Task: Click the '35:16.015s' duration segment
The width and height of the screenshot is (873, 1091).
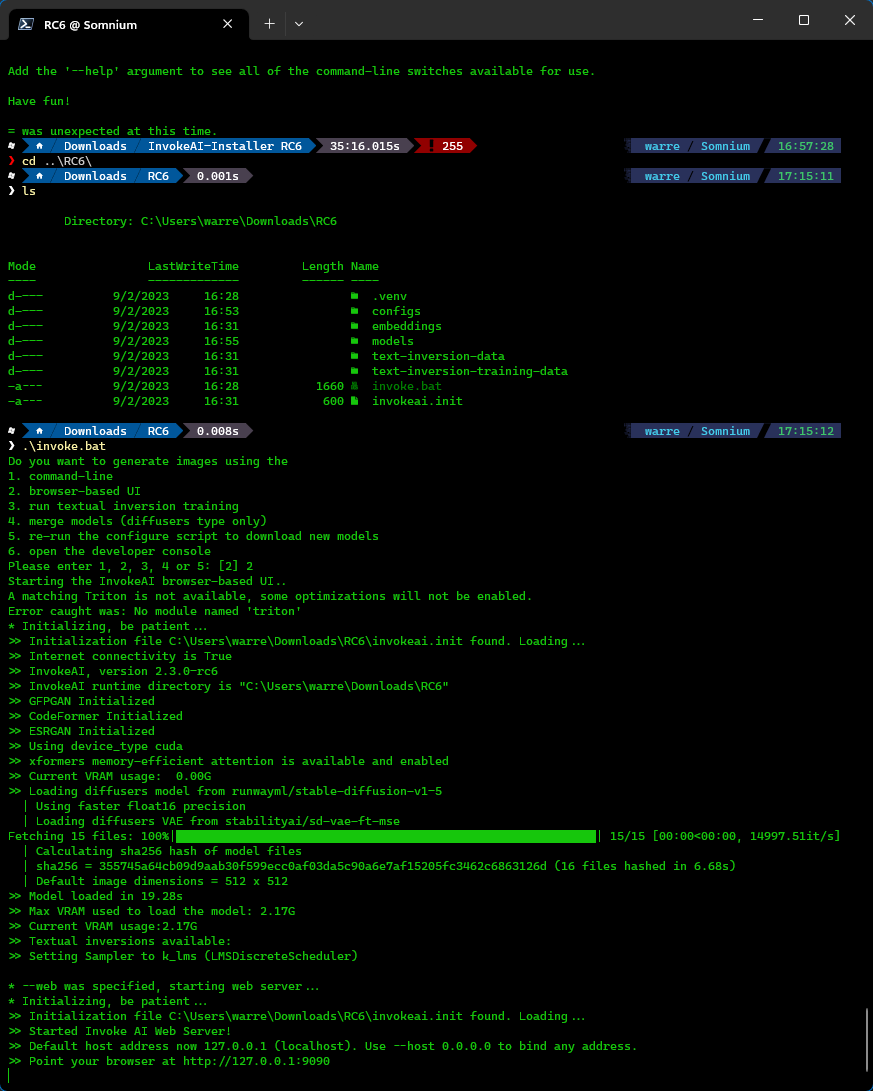Action: (365, 146)
